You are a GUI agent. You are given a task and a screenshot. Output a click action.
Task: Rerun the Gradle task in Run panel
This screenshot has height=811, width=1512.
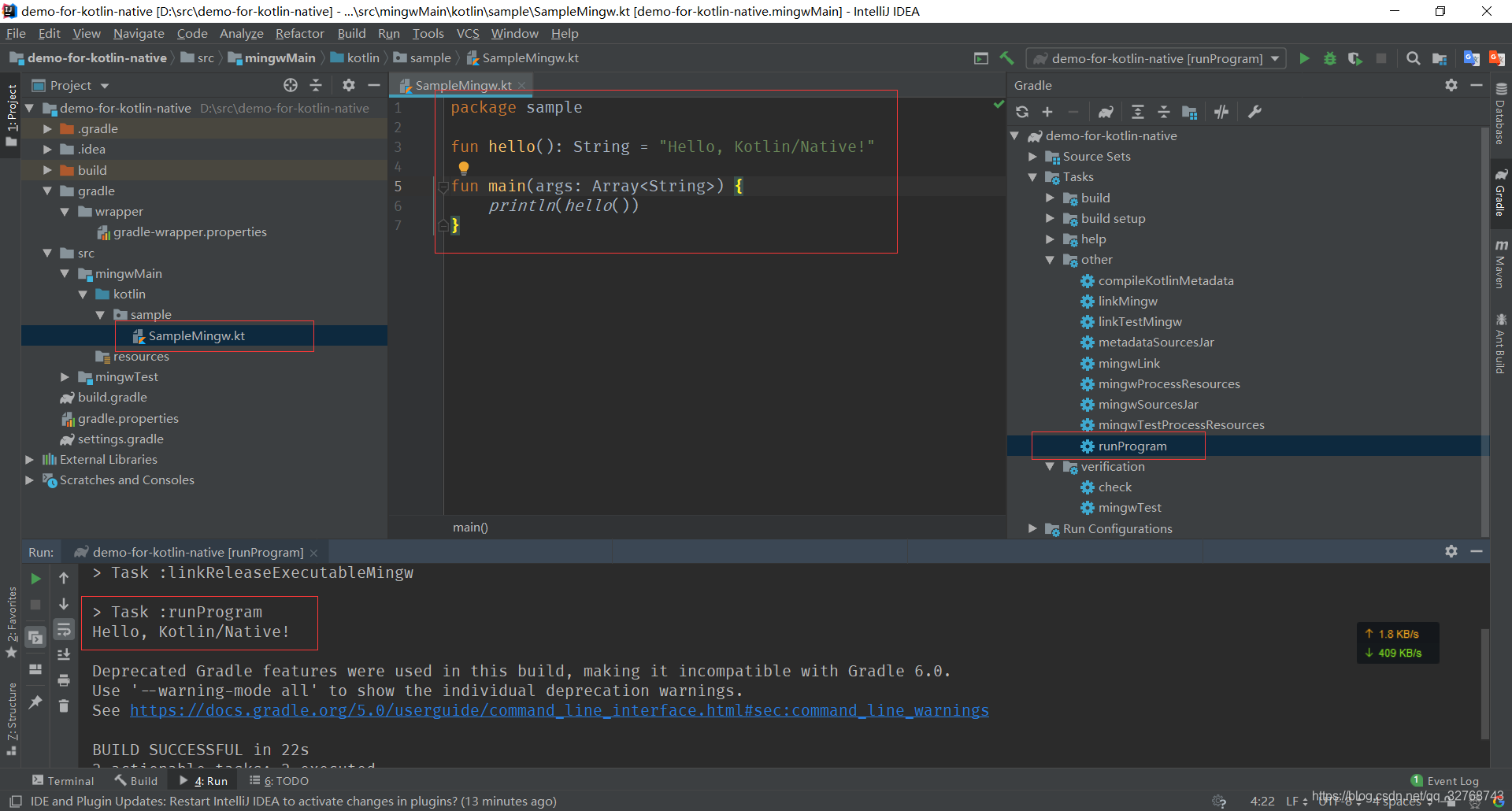tap(35, 579)
